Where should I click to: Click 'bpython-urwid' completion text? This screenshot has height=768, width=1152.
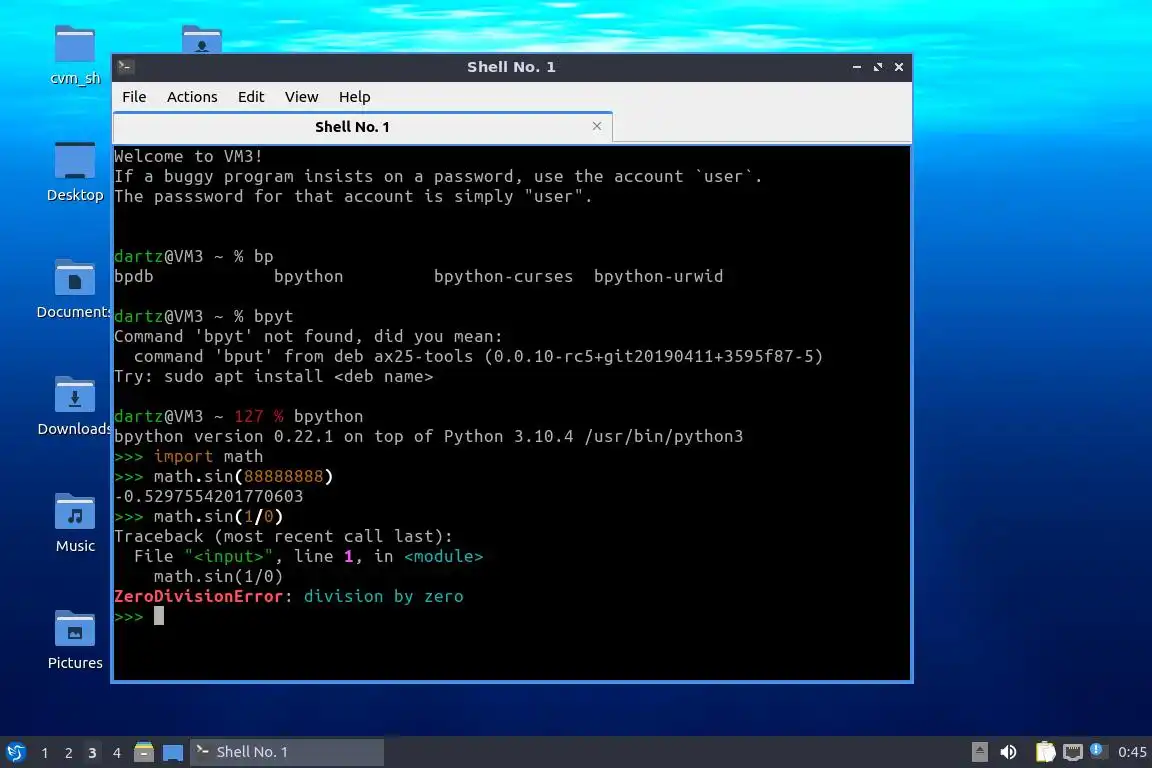click(x=658, y=276)
